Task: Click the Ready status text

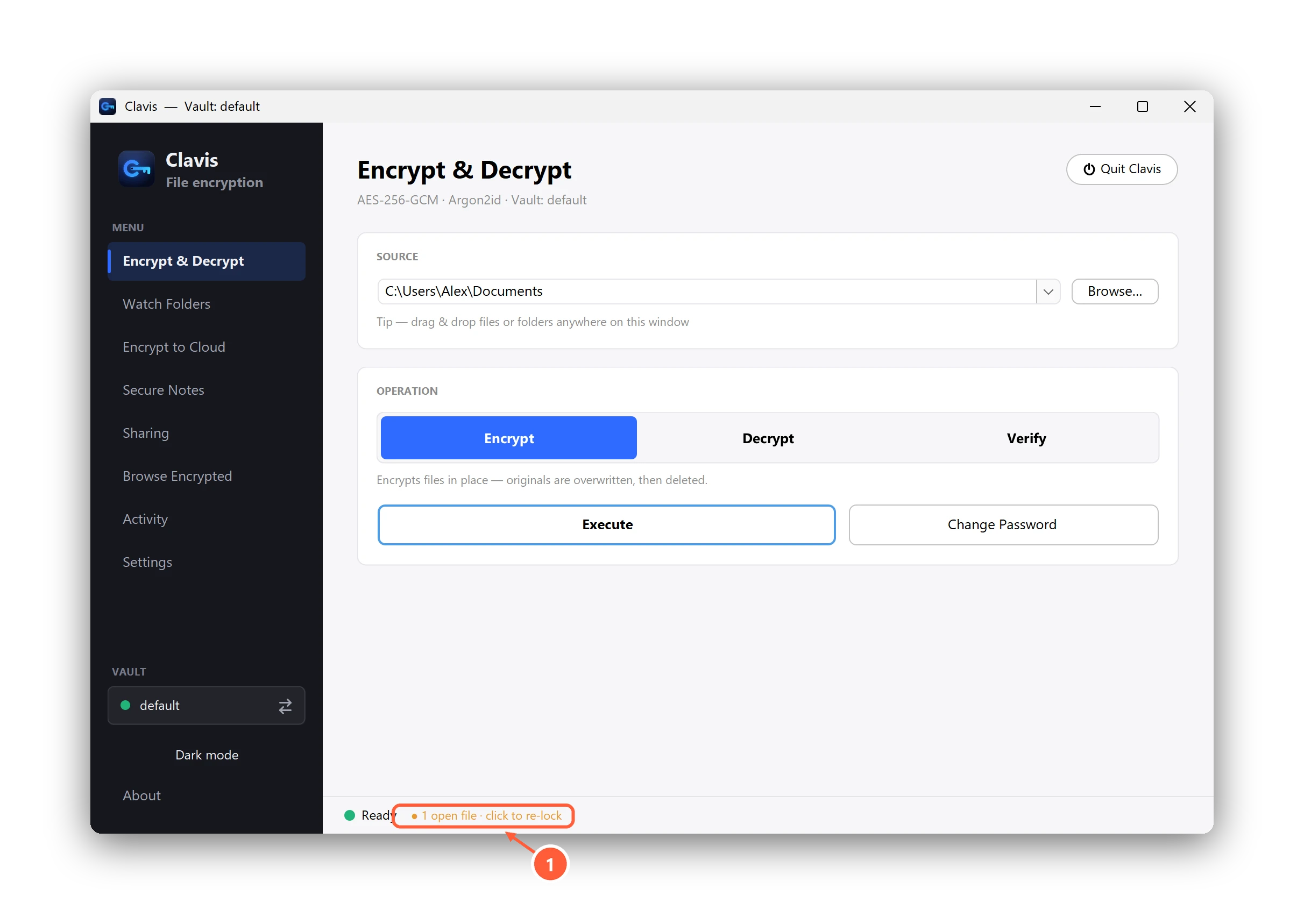Action: [378, 815]
